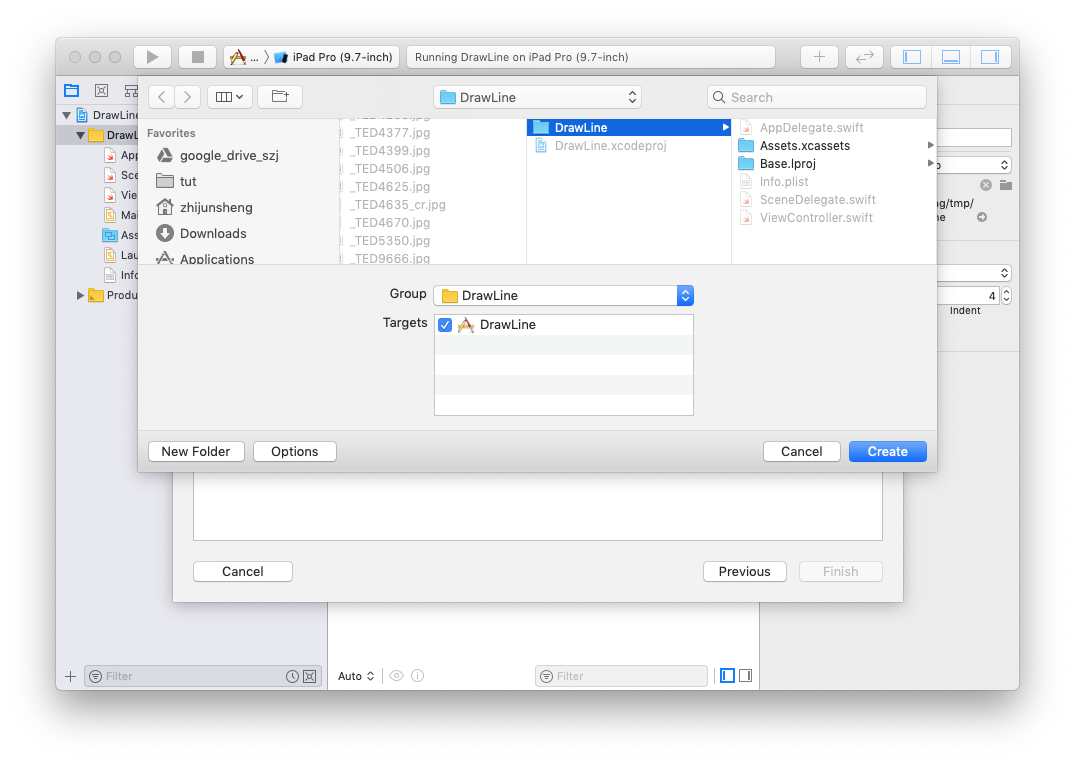Cancel the template sheet behind
This screenshot has width=1075, height=764.
243,571
